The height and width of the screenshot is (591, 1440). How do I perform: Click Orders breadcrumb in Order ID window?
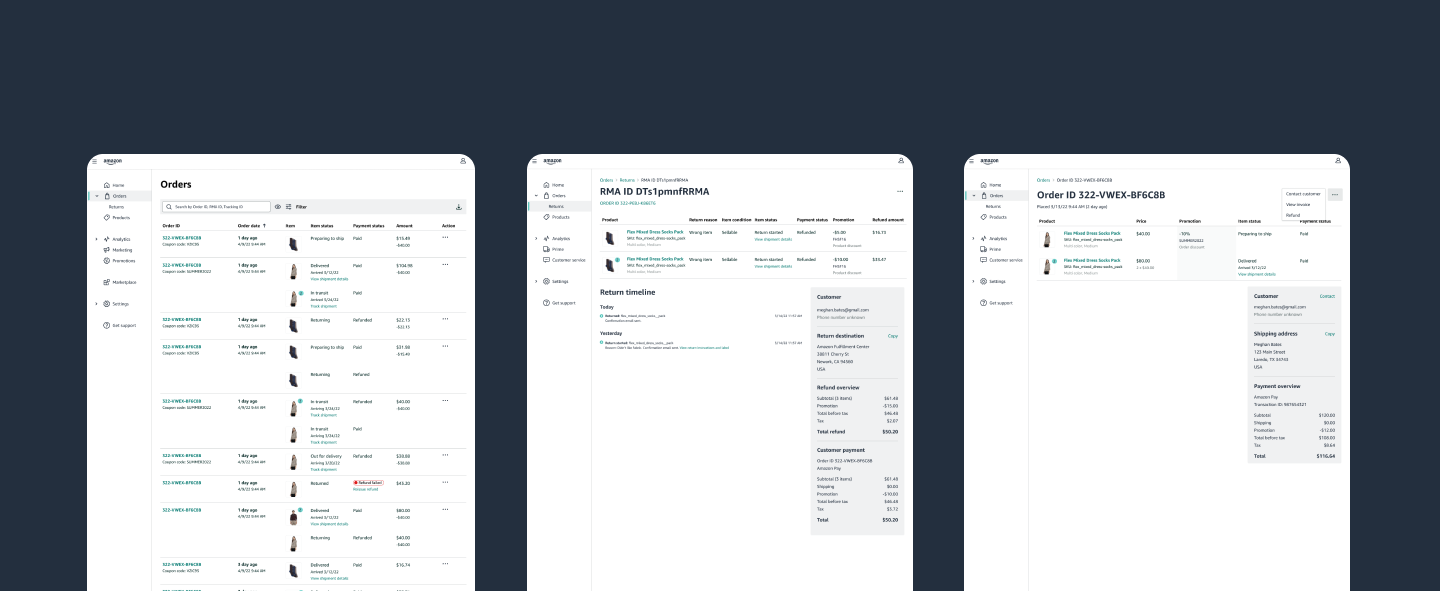click(1044, 180)
